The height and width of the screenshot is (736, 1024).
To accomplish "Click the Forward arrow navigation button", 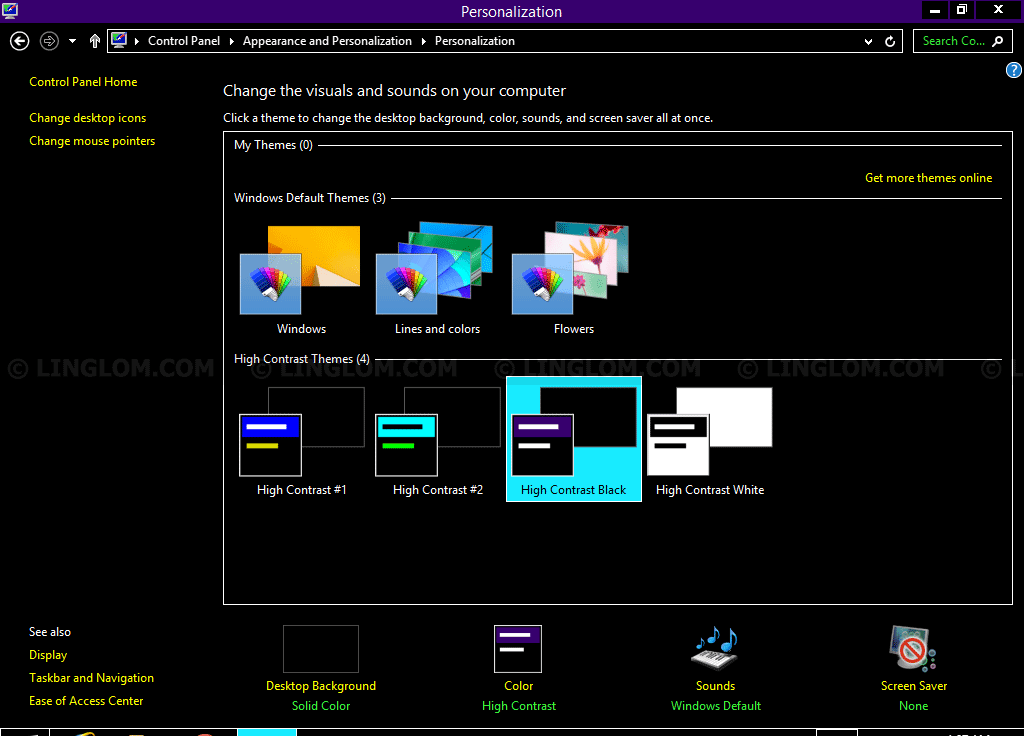I will (x=49, y=41).
